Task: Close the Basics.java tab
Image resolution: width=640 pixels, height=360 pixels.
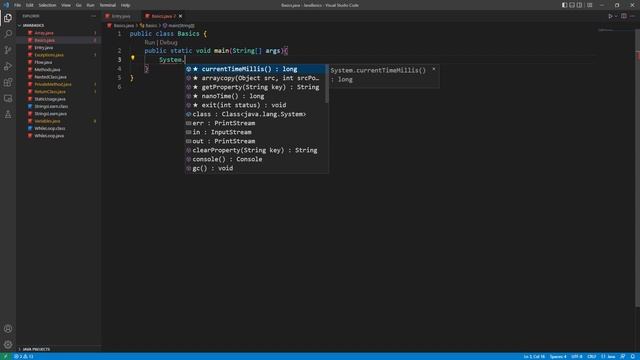Action: tap(180, 16)
